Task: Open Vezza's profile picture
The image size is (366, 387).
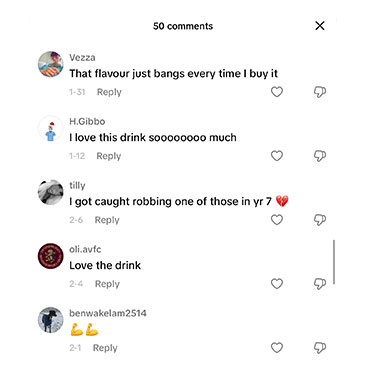Action: tap(50, 64)
